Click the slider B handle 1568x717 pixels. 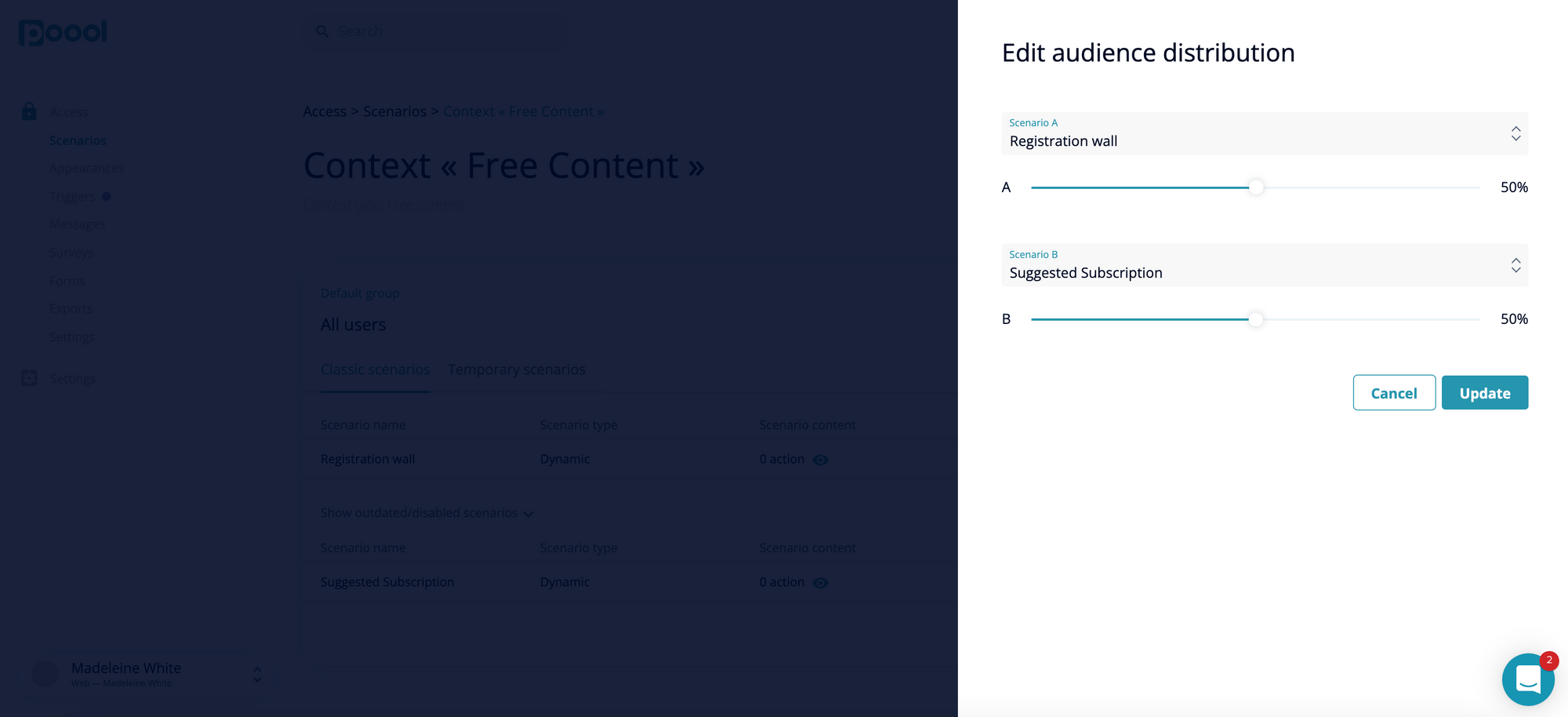[1256, 319]
